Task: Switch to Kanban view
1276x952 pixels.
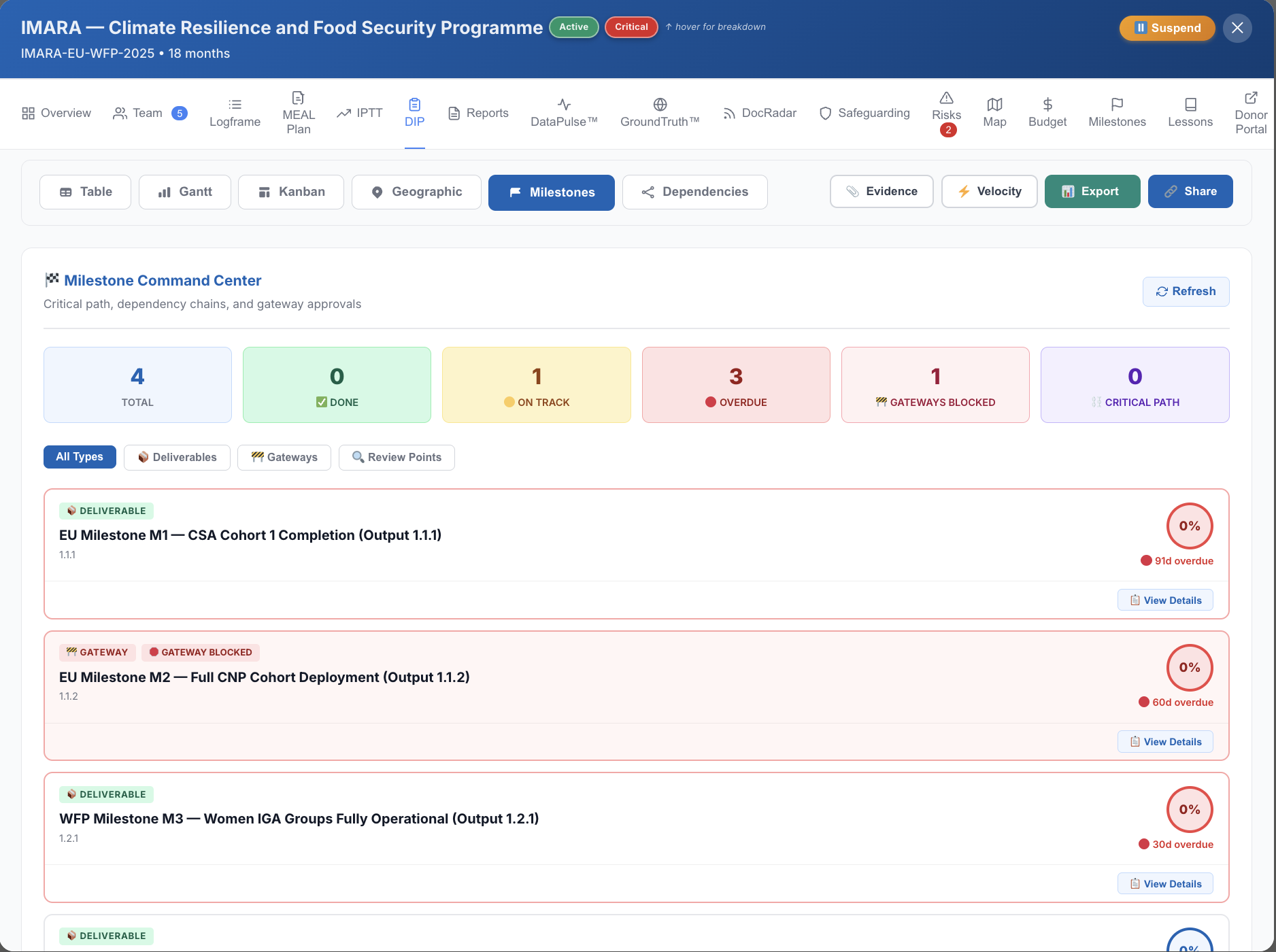Action: tap(291, 192)
